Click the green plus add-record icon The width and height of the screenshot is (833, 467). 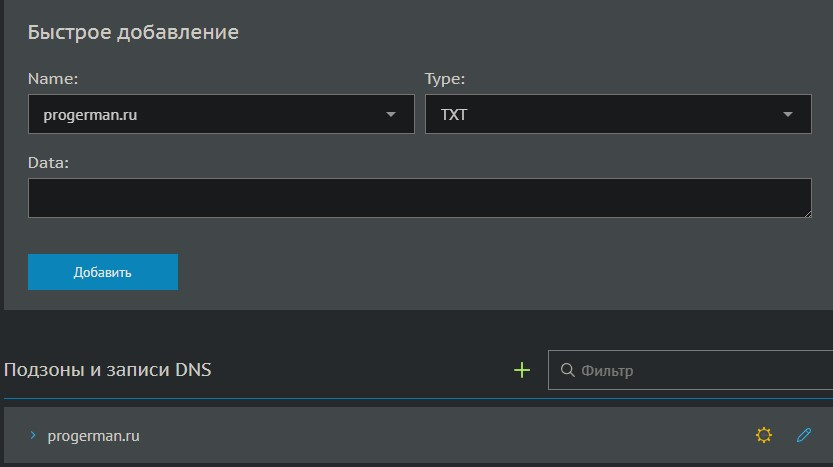pyautogui.click(x=521, y=370)
